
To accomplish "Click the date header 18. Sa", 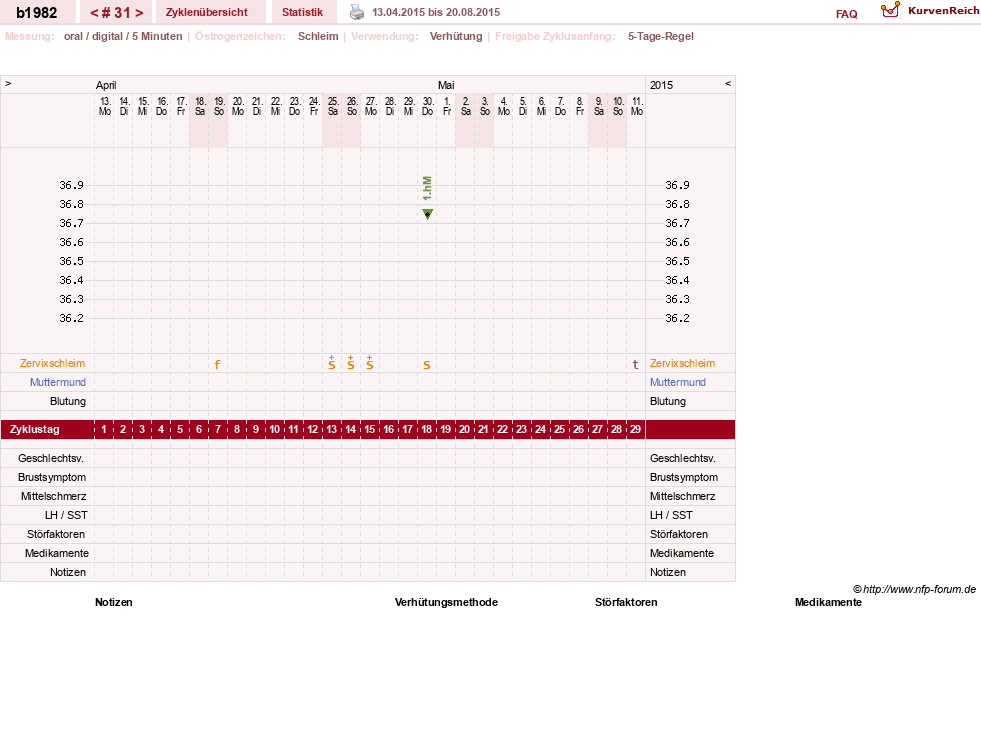I will (200, 106).
